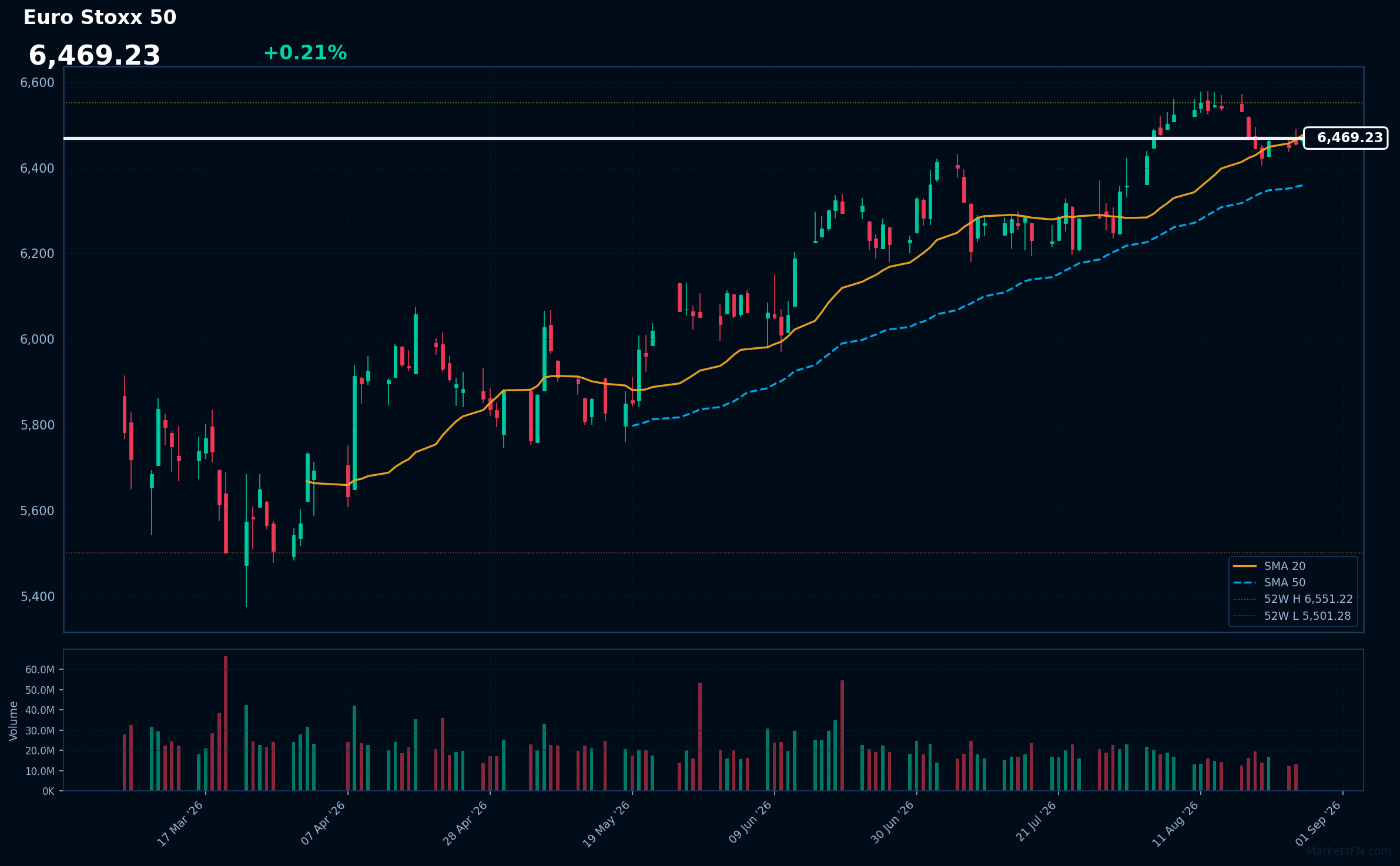Click the 6,200 price axis label

pyautogui.click(x=38, y=254)
